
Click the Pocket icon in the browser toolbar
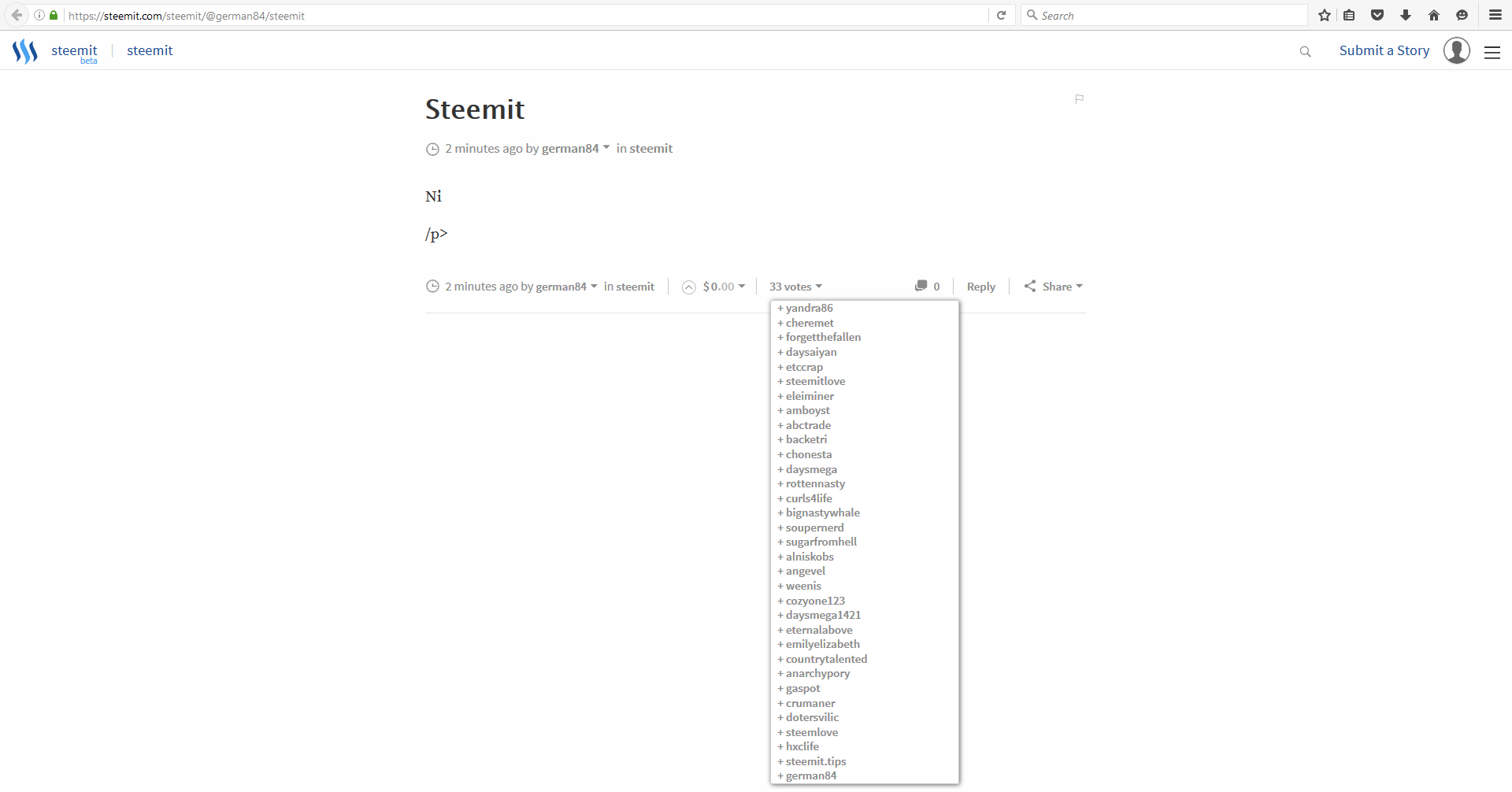pyautogui.click(x=1377, y=15)
